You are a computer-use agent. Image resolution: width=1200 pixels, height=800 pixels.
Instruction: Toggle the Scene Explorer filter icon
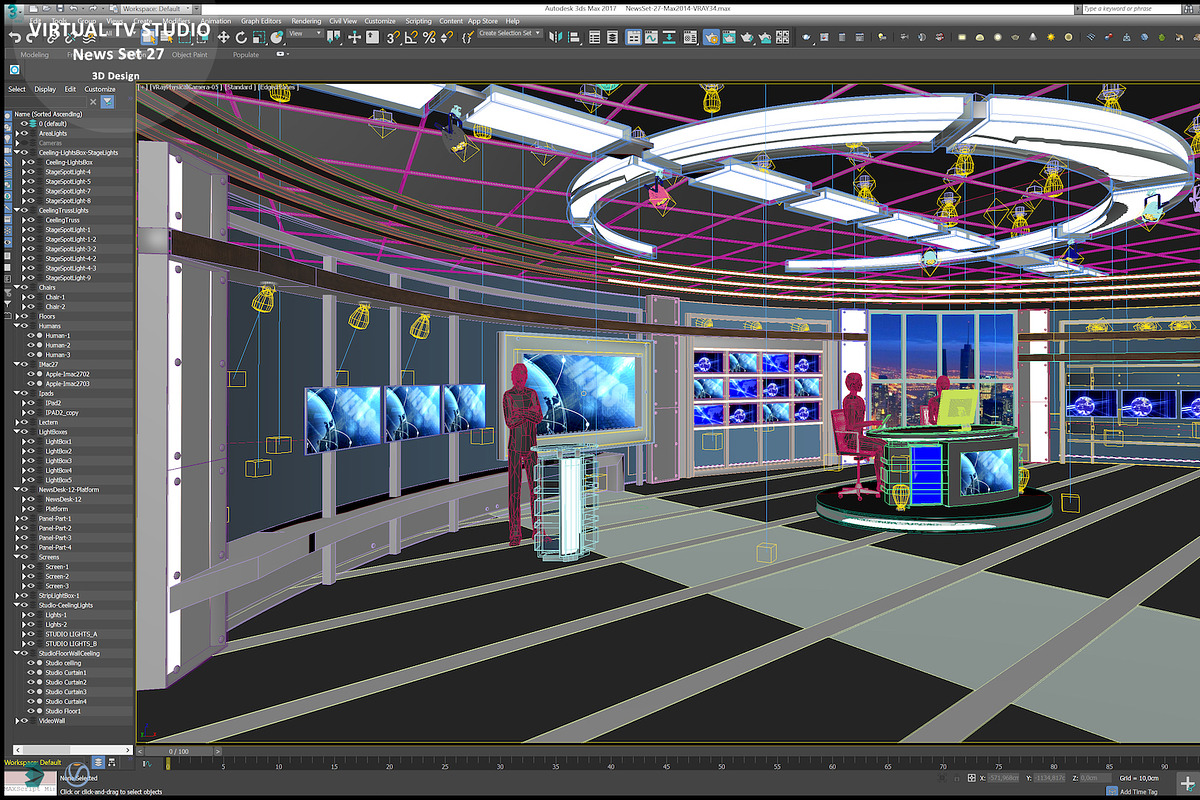[108, 101]
